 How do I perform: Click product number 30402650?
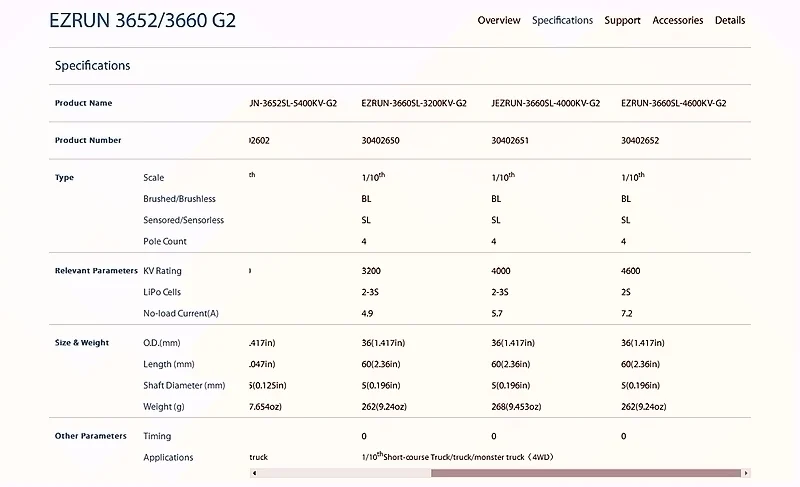(x=380, y=140)
